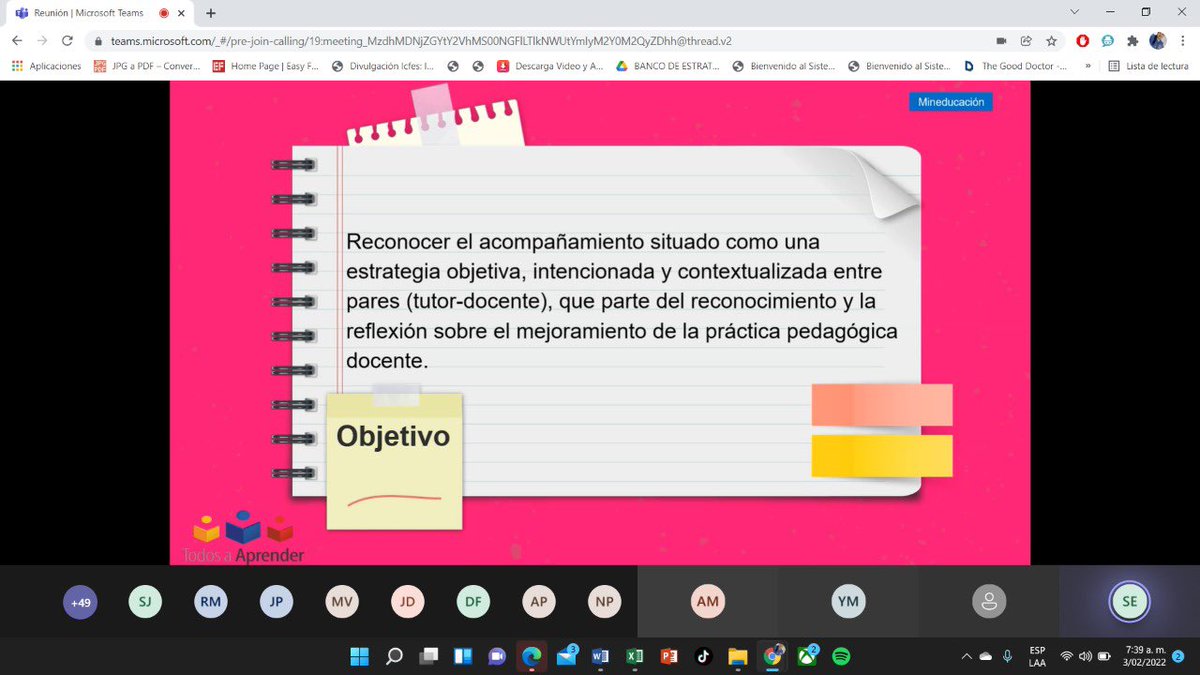Open the notification center badge
Screen dimensions: 1200x675
tap(1179, 656)
